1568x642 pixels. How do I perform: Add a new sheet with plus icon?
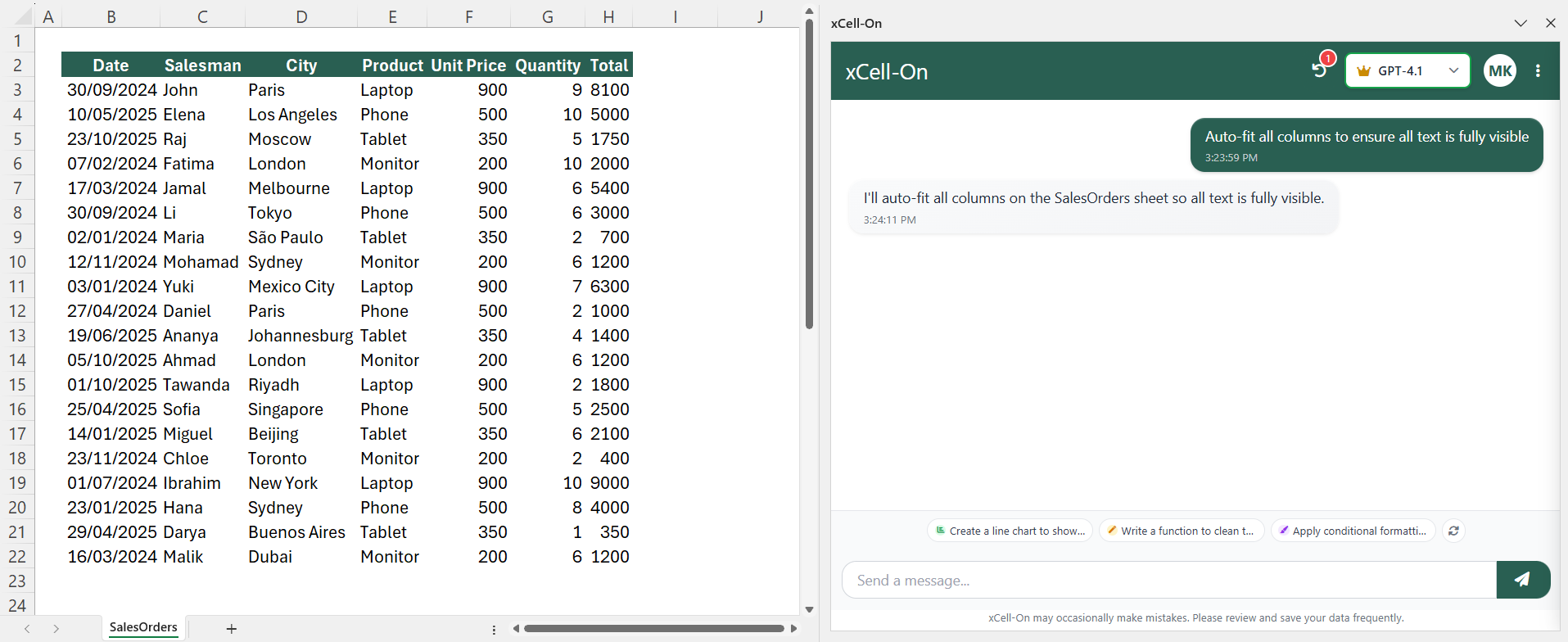(x=232, y=629)
